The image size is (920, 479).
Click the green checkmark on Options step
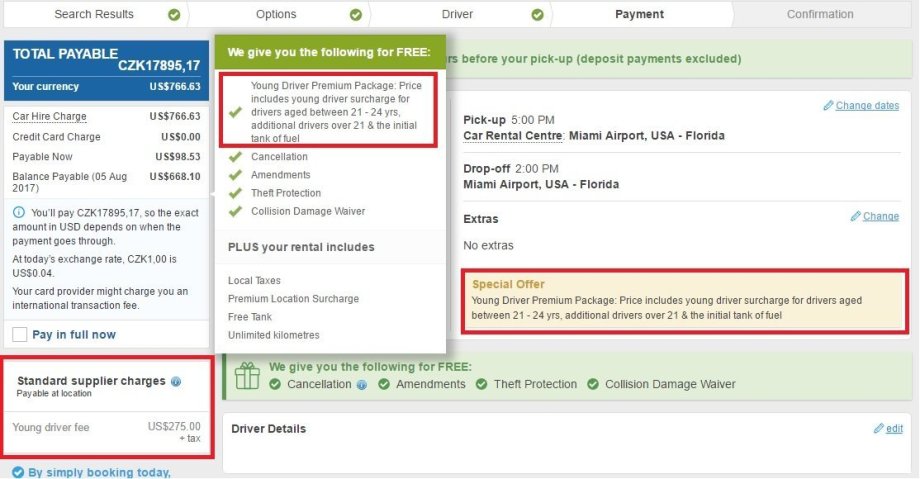coord(356,15)
